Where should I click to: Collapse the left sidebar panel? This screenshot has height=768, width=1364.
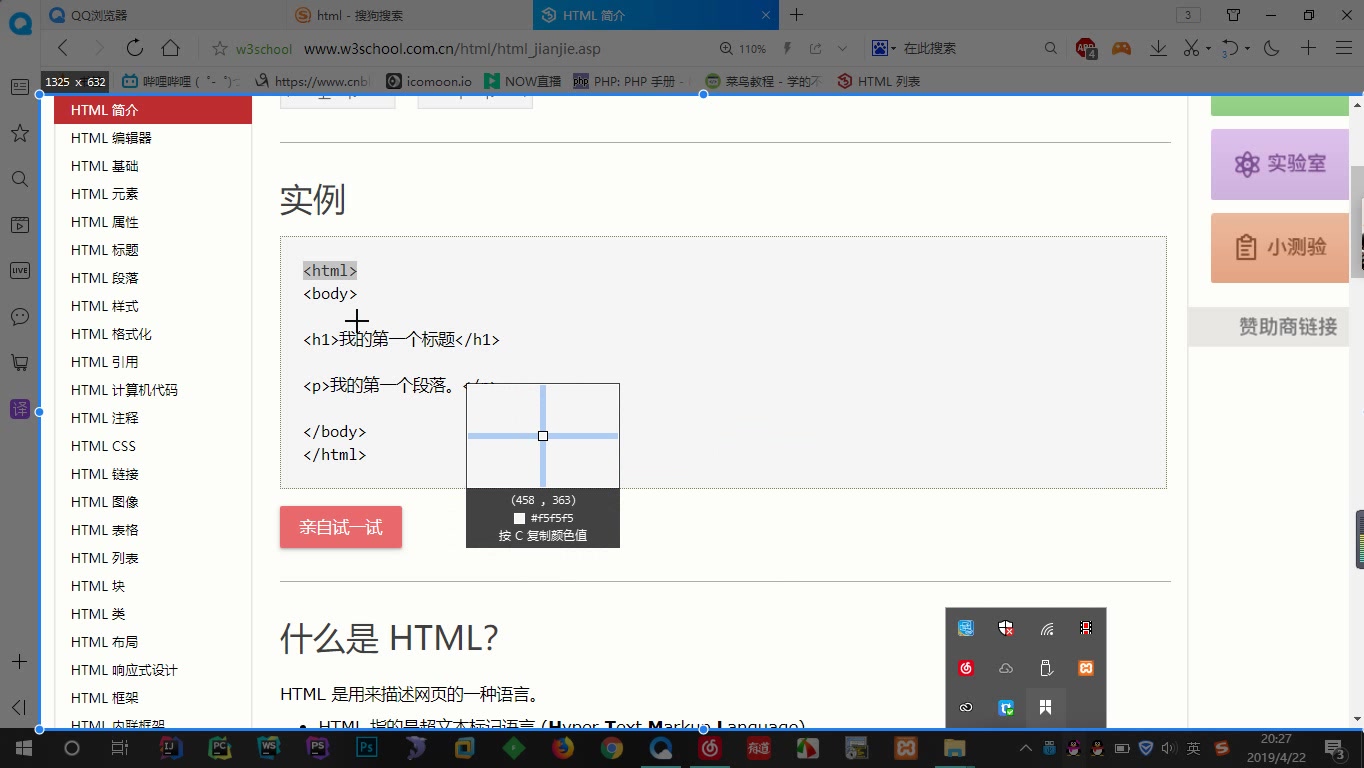click(19, 708)
